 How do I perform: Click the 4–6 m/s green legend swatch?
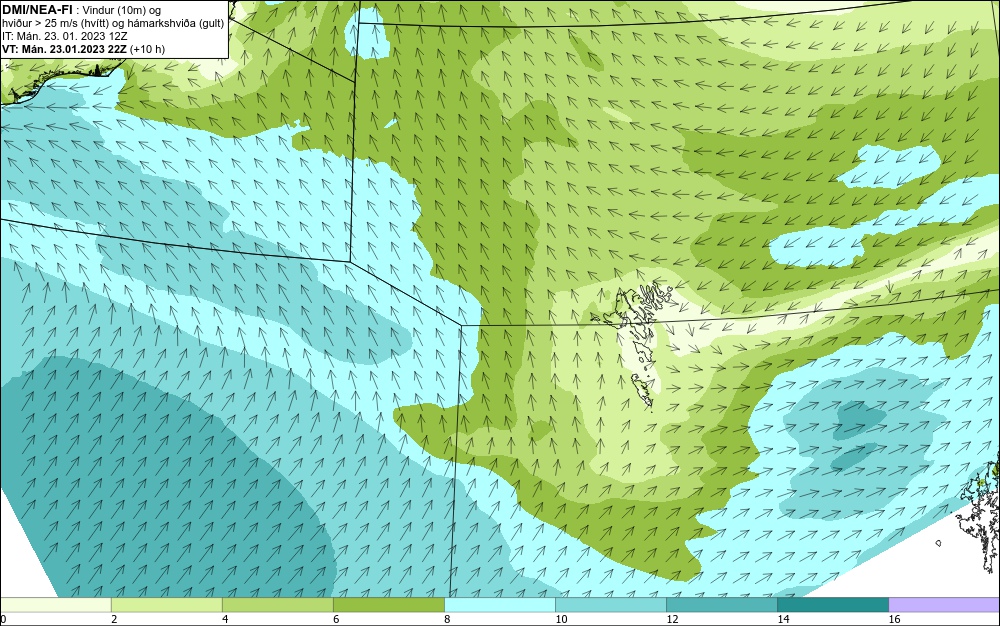277,604
